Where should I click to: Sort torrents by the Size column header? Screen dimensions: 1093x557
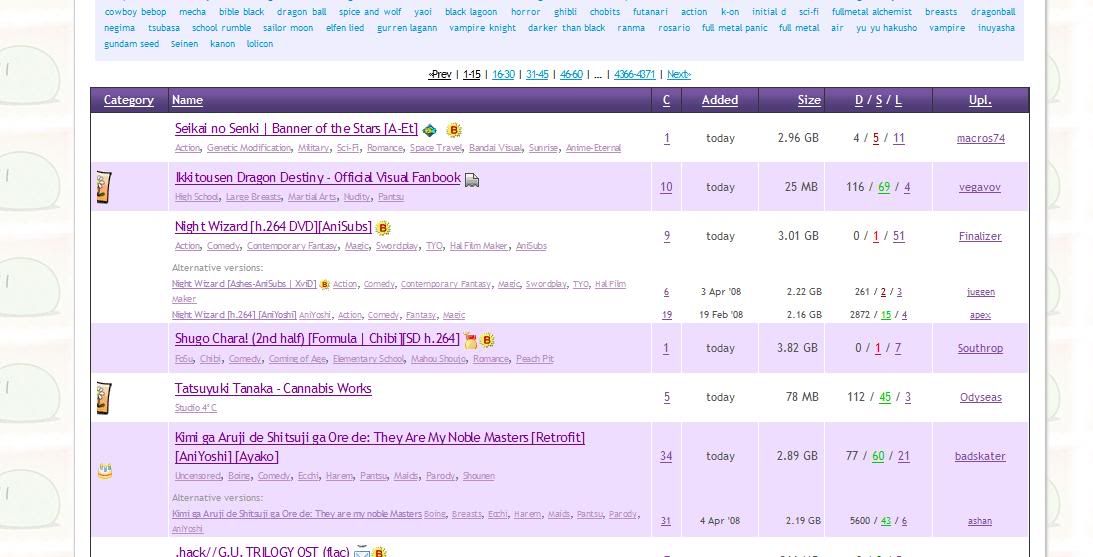[809, 100]
